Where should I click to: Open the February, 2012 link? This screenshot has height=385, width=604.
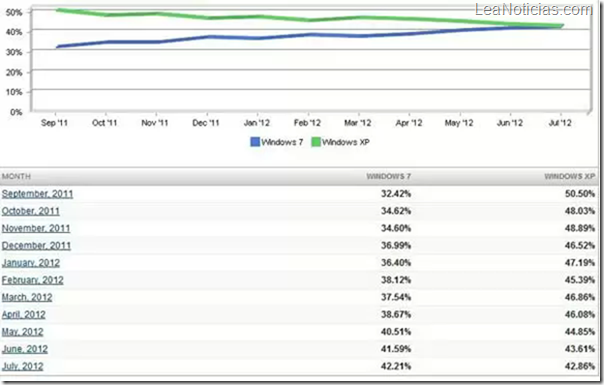click(33, 280)
